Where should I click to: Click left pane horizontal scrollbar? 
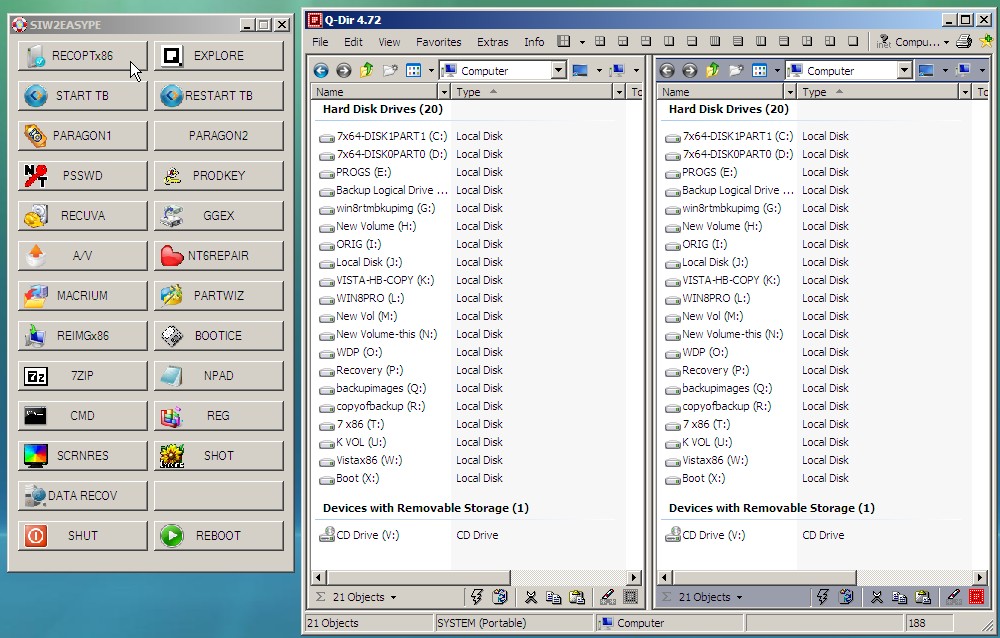[418, 577]
